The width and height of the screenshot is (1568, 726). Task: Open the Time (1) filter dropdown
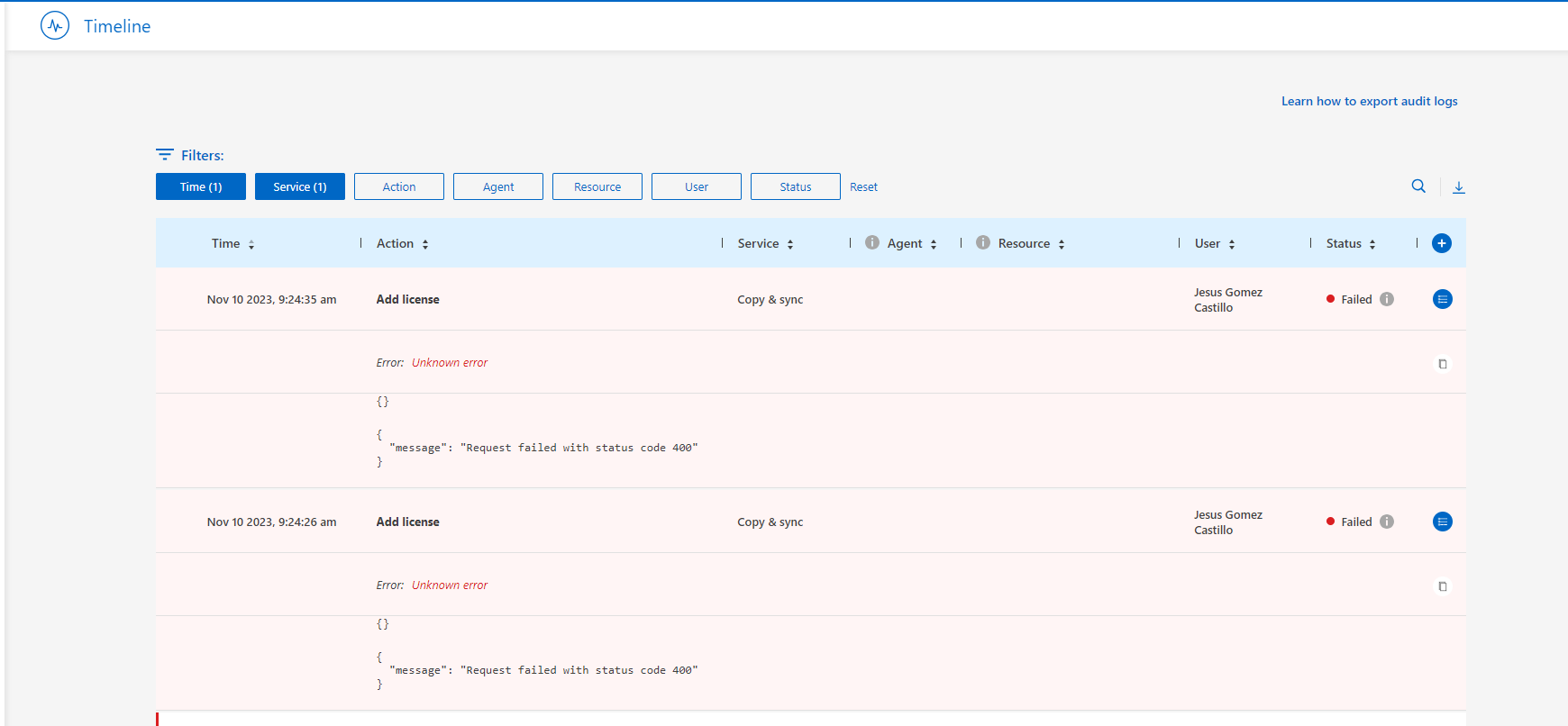pos(201,186)
